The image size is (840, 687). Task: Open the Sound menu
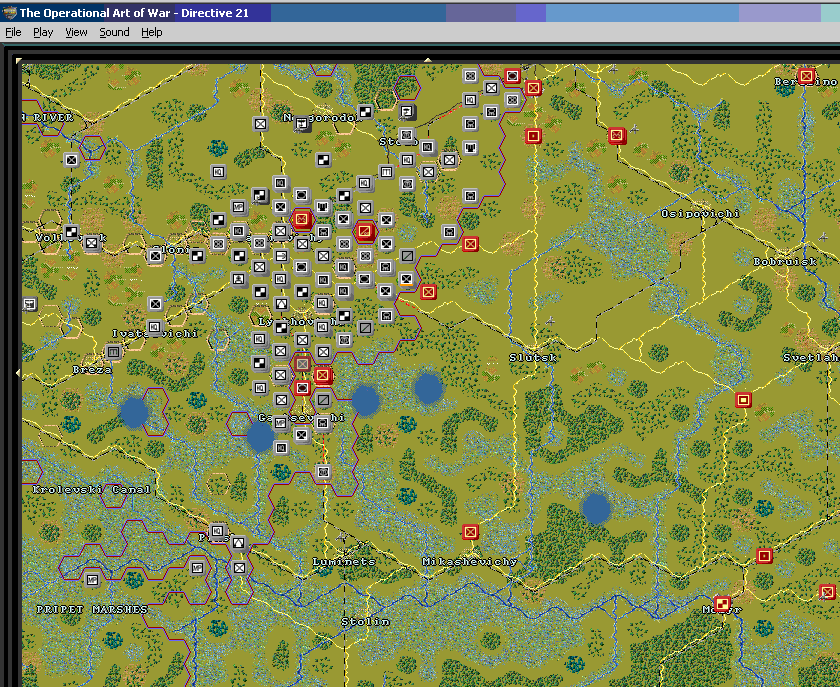[114, 32]
